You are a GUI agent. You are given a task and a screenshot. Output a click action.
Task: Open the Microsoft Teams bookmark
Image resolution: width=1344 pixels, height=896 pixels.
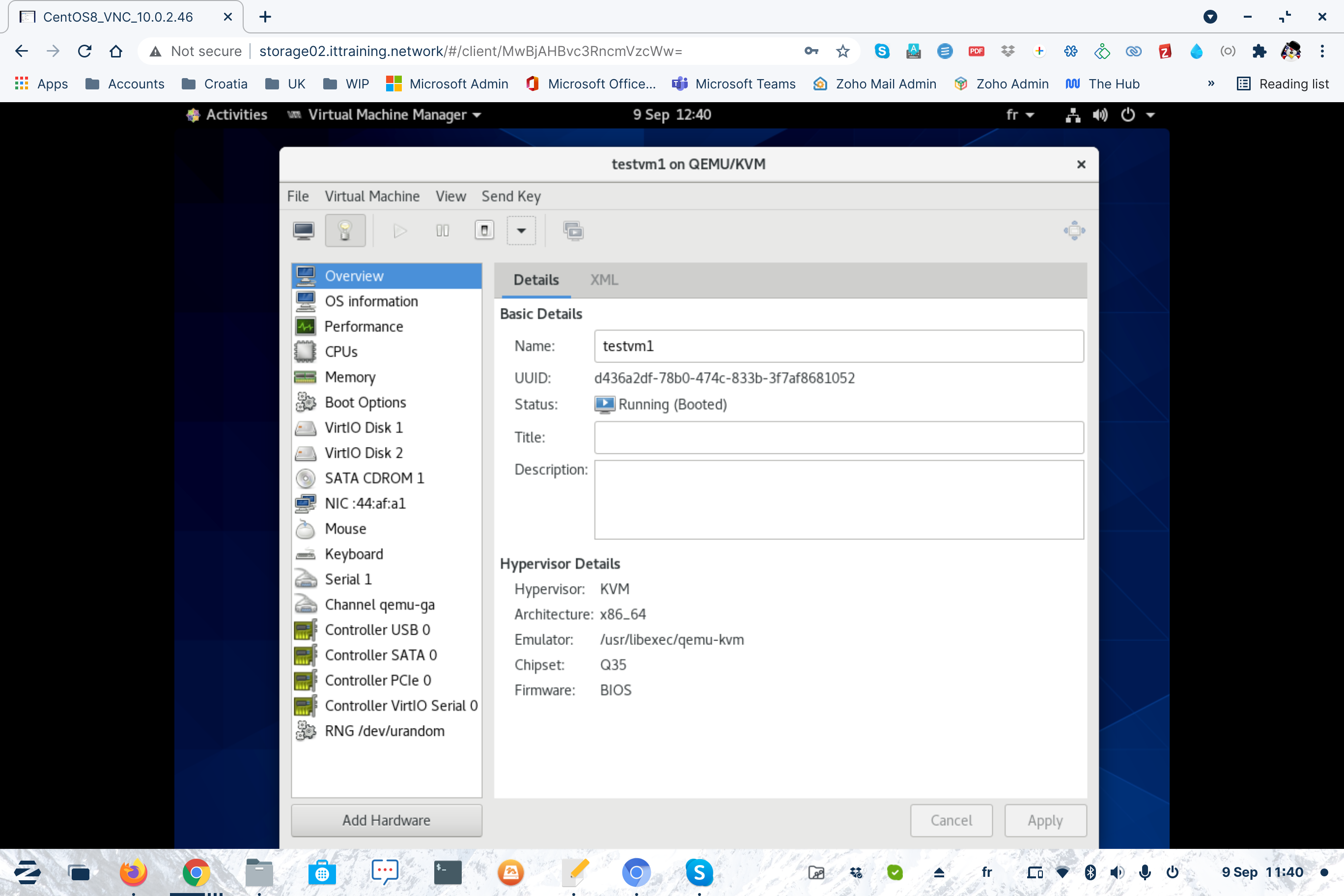734,84
